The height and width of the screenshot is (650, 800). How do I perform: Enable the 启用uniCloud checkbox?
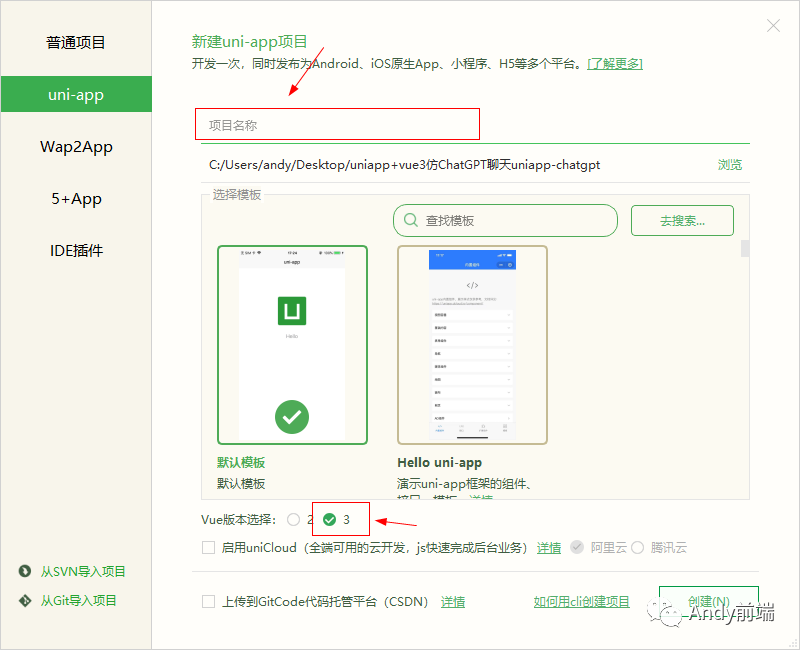pos(209,547)
